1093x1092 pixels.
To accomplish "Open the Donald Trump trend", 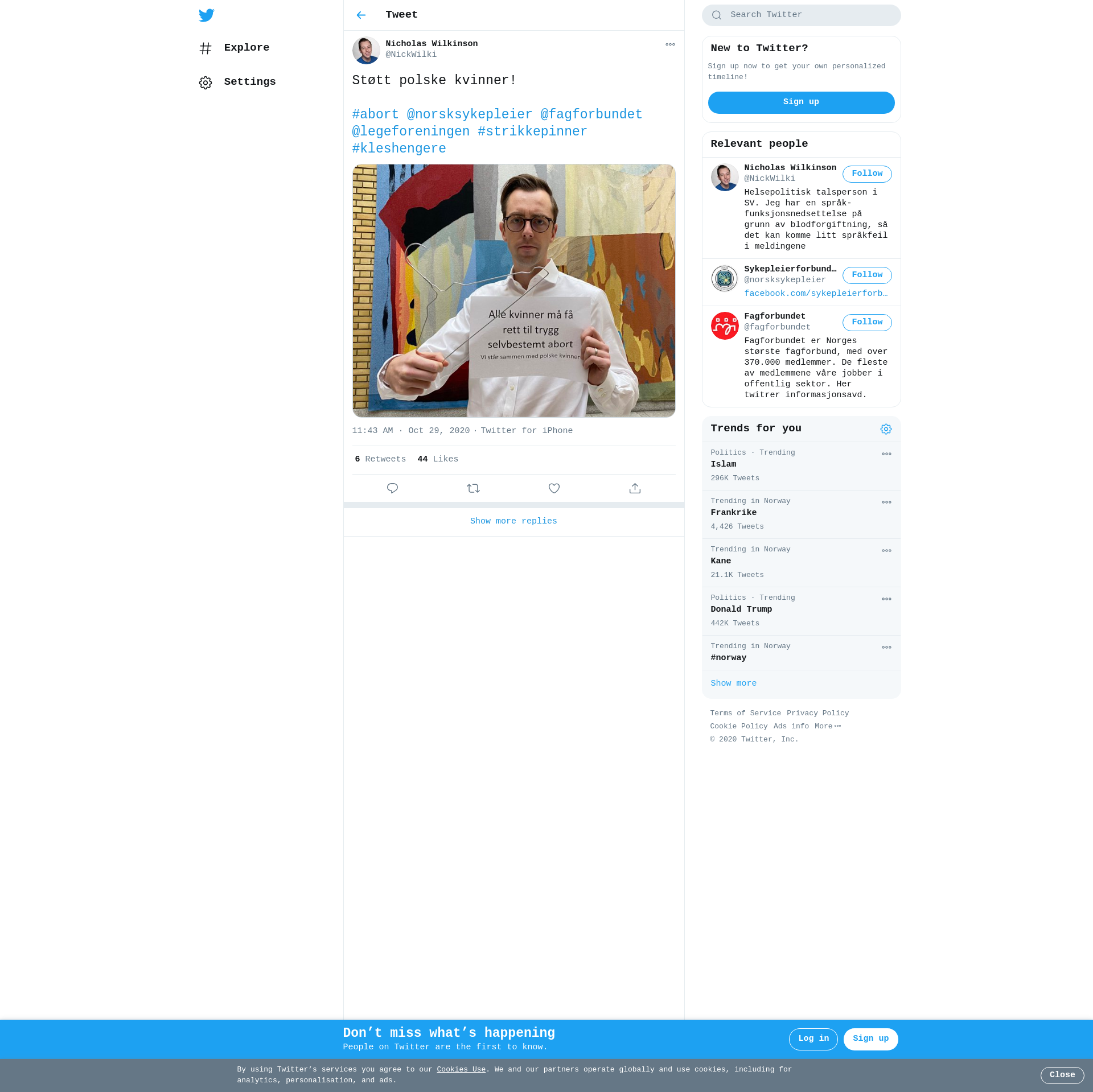I will pos(801,611).
